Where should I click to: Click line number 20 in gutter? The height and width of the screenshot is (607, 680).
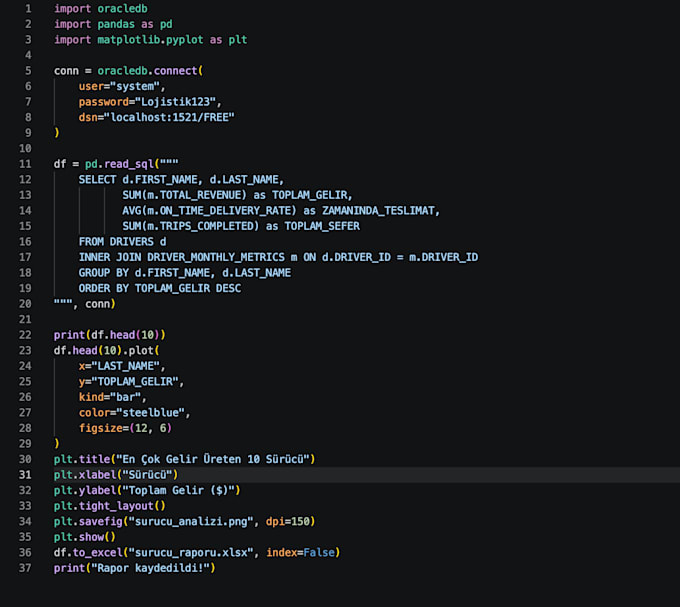(x=25, y=304)
